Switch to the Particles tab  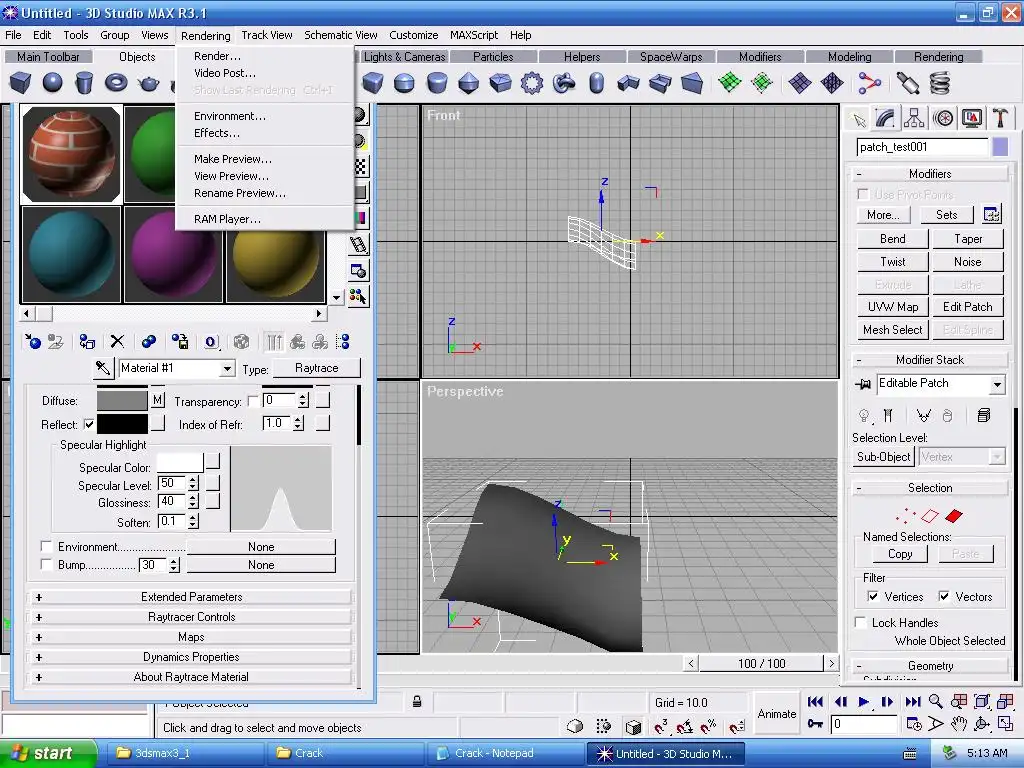tap(493, 57)
